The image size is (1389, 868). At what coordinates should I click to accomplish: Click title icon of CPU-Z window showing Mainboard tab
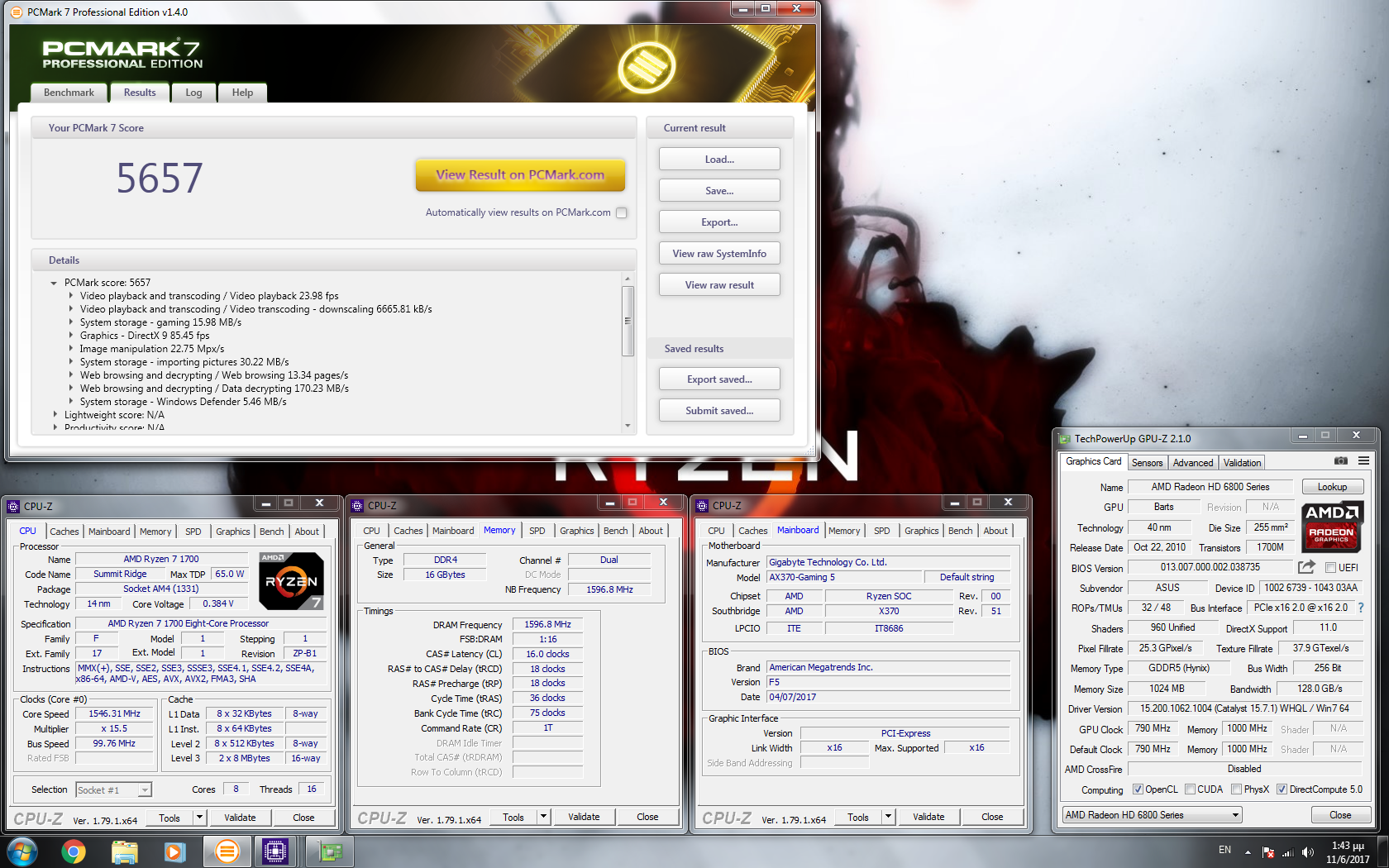(702, 506)
